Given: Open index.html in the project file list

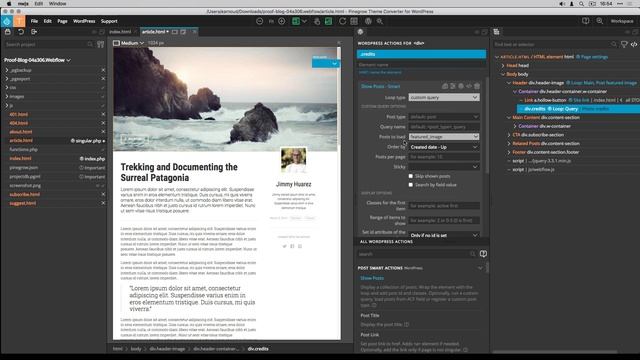Looking at the screenshot, I should pos(20,158).
